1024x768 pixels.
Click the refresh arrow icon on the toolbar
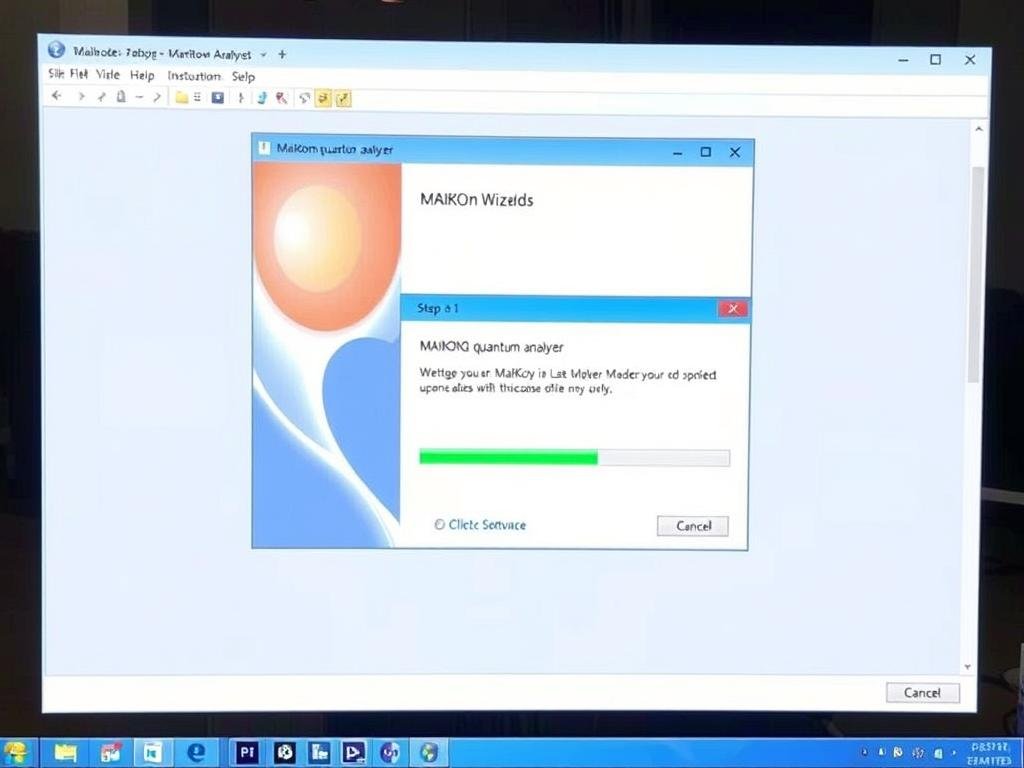[x=304, y=97]
